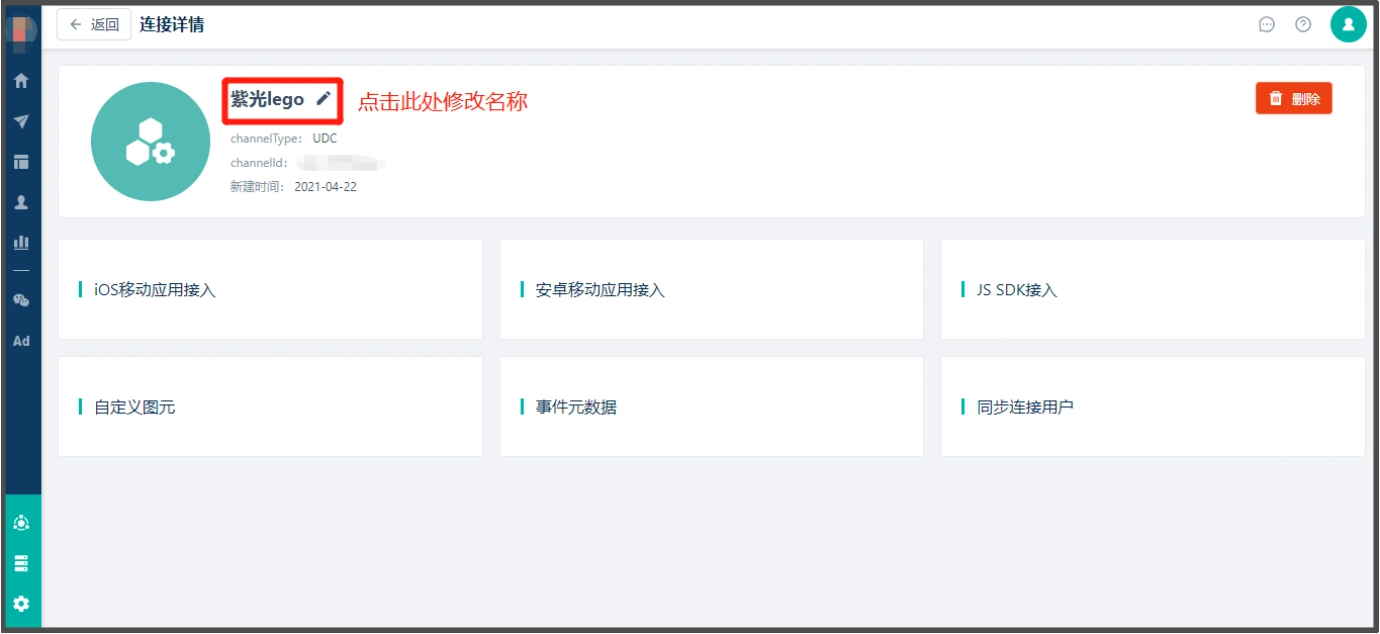The image size is (1380, 634).
Task: Open the server stack icon in sidebar
Action: click(21, 563)
